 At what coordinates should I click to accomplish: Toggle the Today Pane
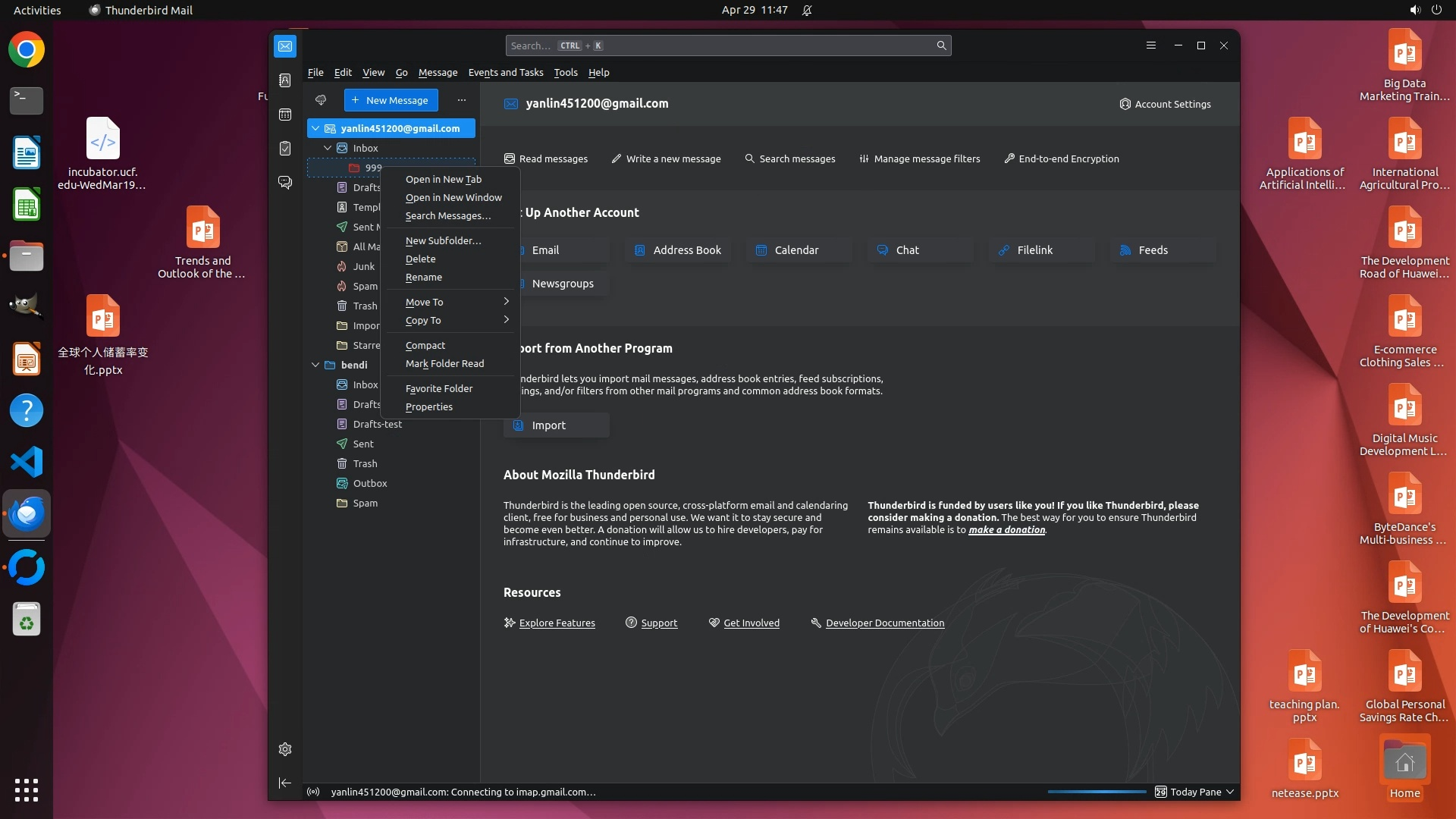[x=1194, y=792]
